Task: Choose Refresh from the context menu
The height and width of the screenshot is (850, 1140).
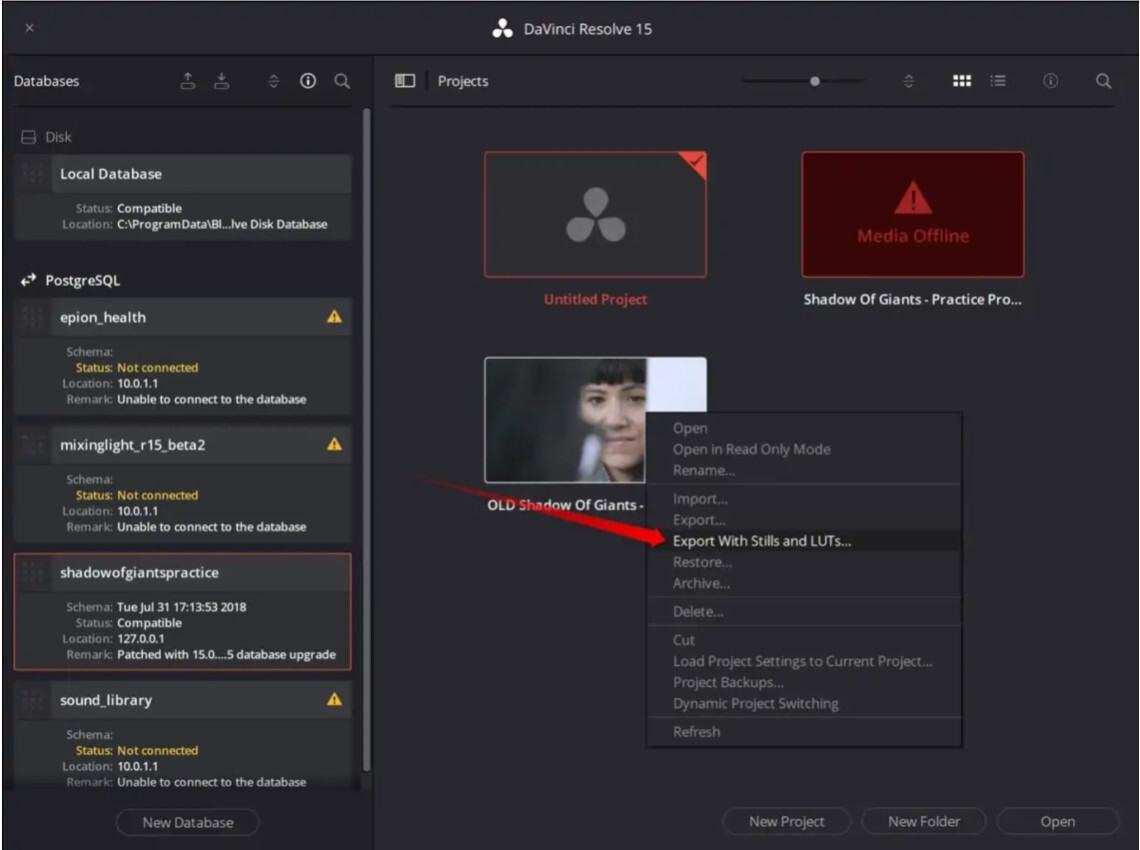Action: 804,731
